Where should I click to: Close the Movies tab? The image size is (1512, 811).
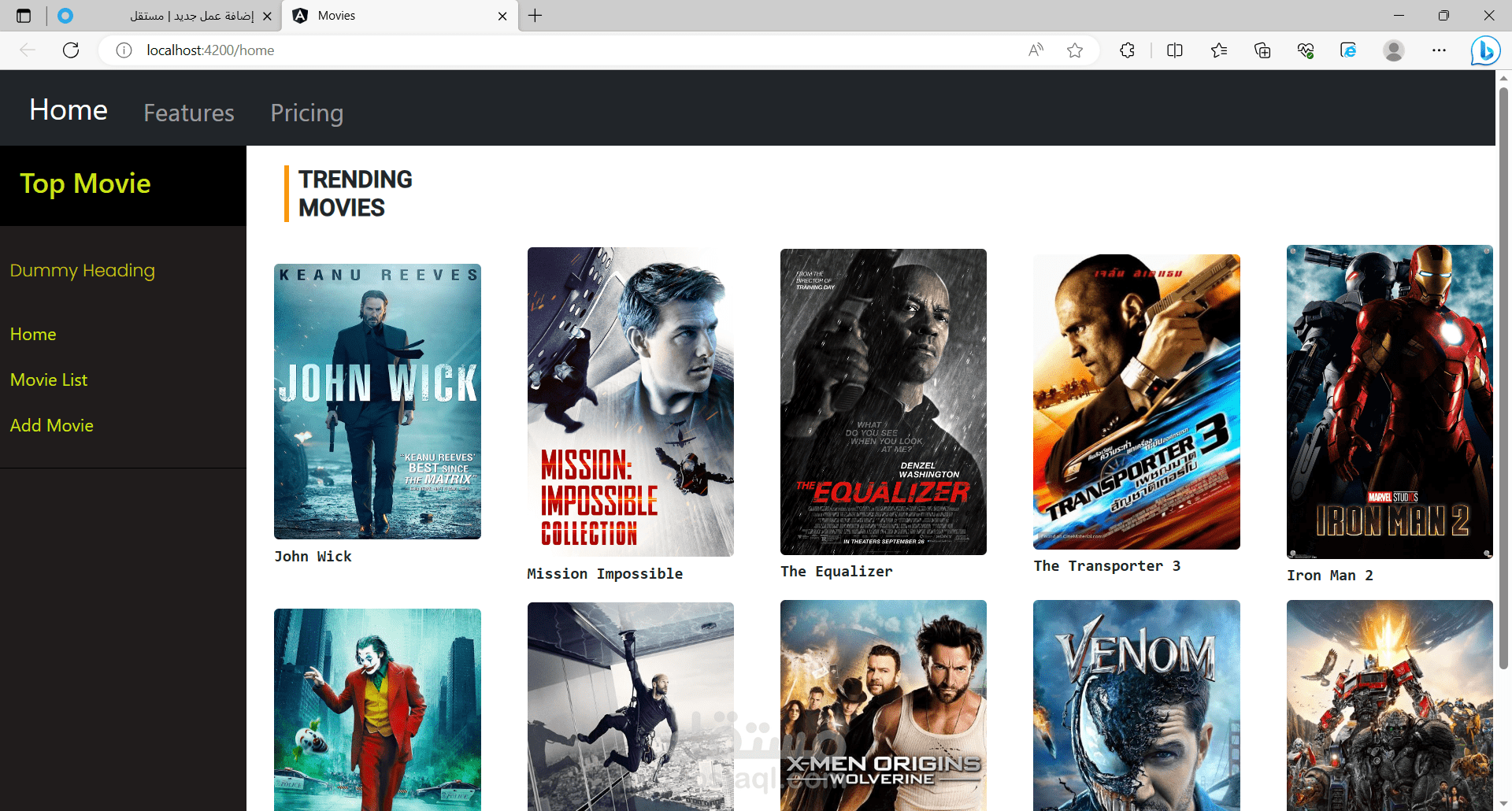tap(502, 16)
